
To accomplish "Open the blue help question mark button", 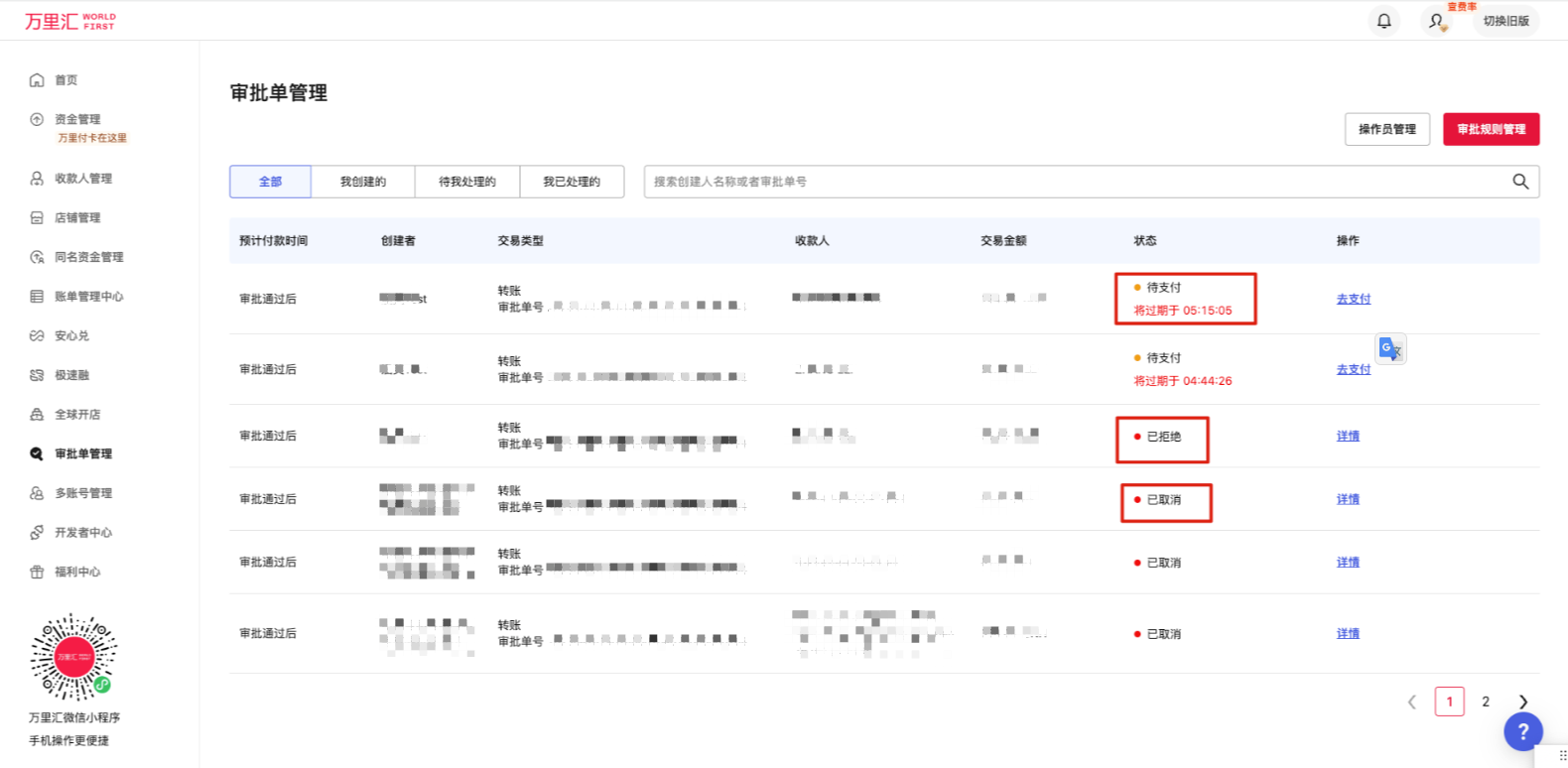I will (x=1522, y=732).
